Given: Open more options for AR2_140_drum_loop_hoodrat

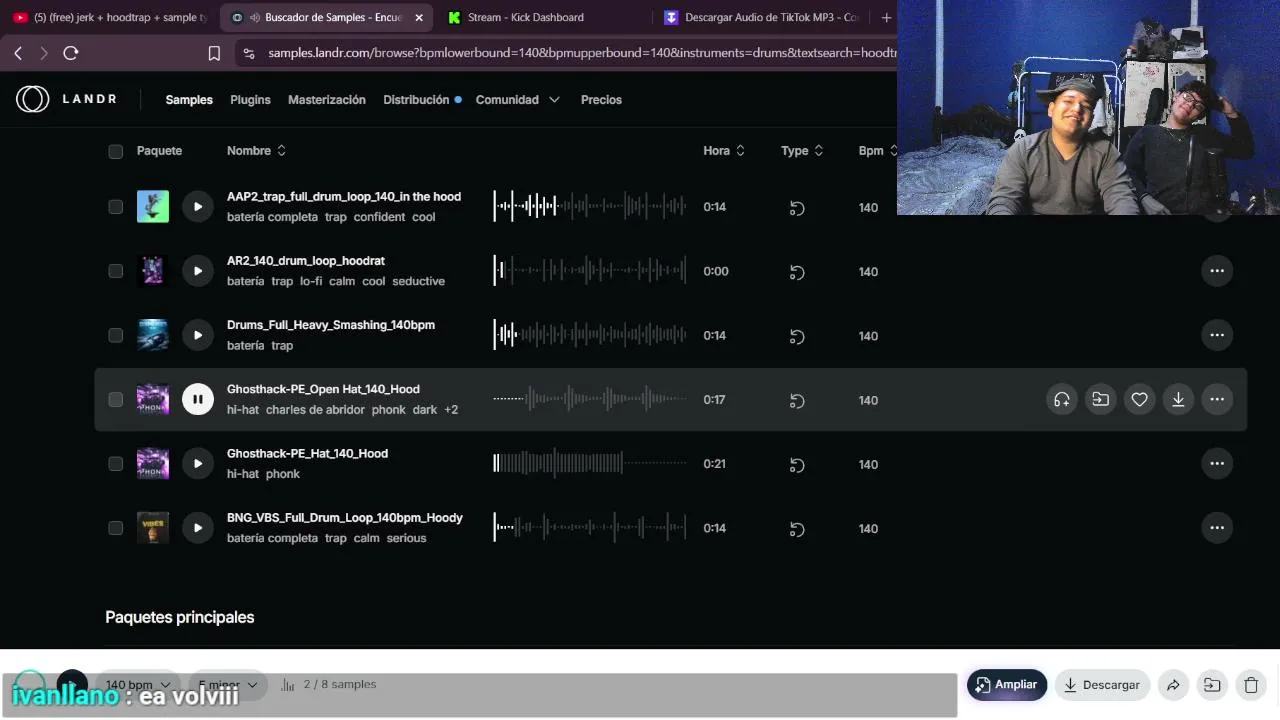Looking at the screenshot, I should (1217, 271).
